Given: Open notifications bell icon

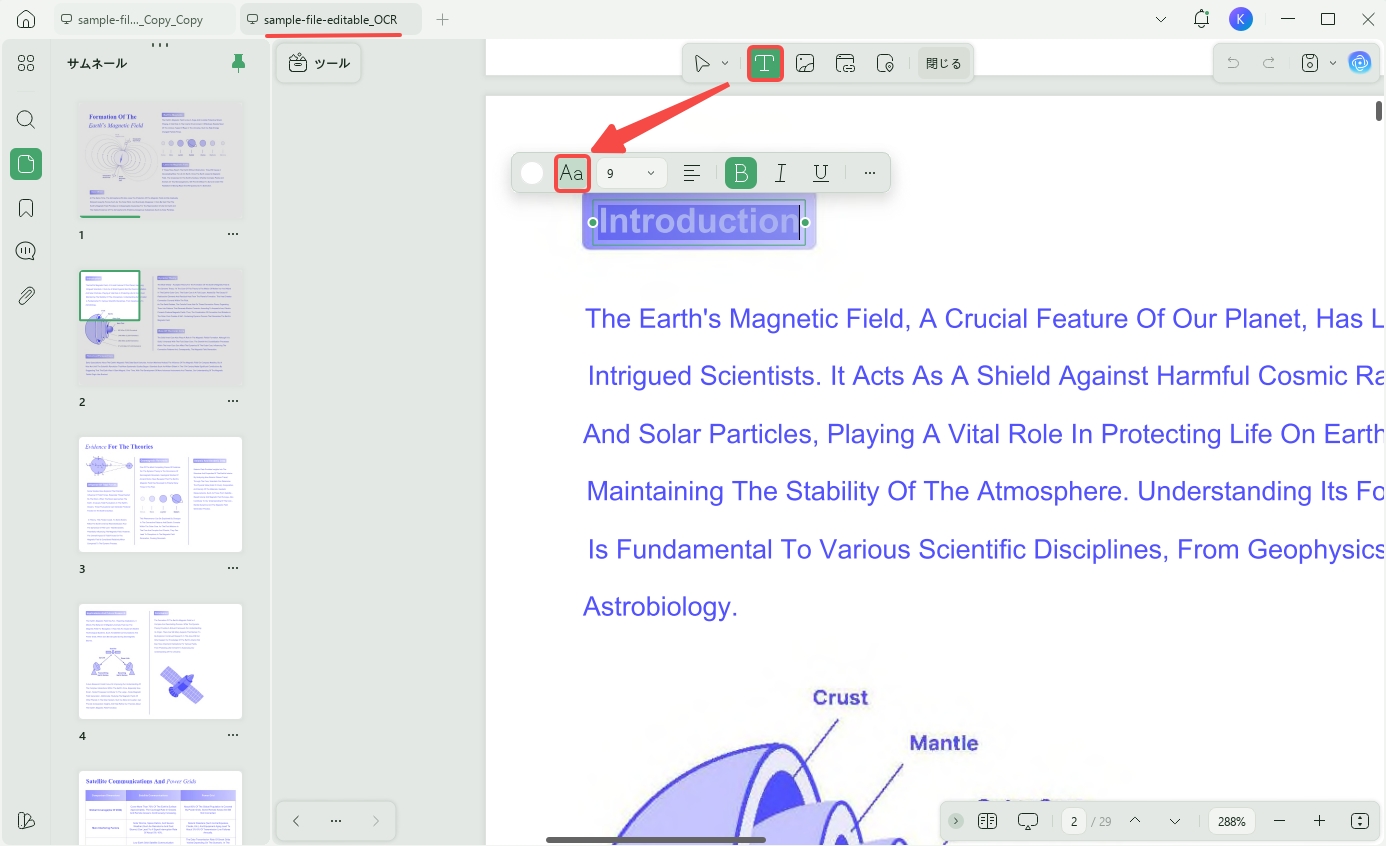Looking at the screenshot, I should tap(1201, 19).
